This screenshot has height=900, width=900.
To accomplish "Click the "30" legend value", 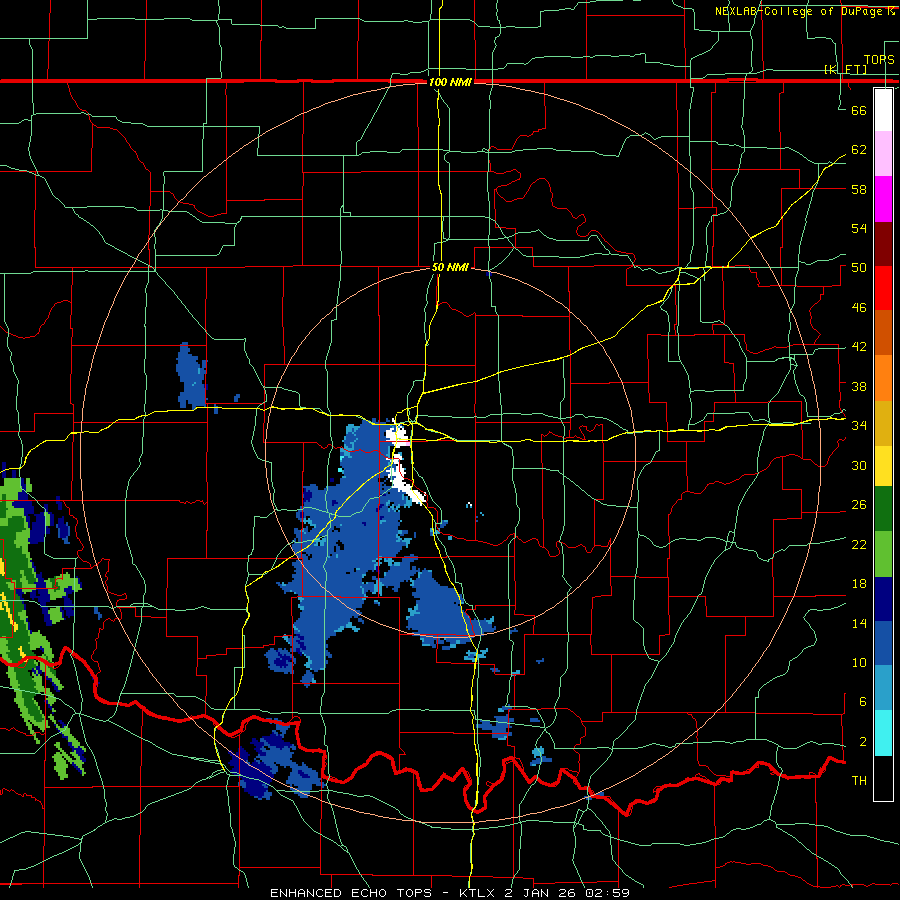I will pos(859,465).
